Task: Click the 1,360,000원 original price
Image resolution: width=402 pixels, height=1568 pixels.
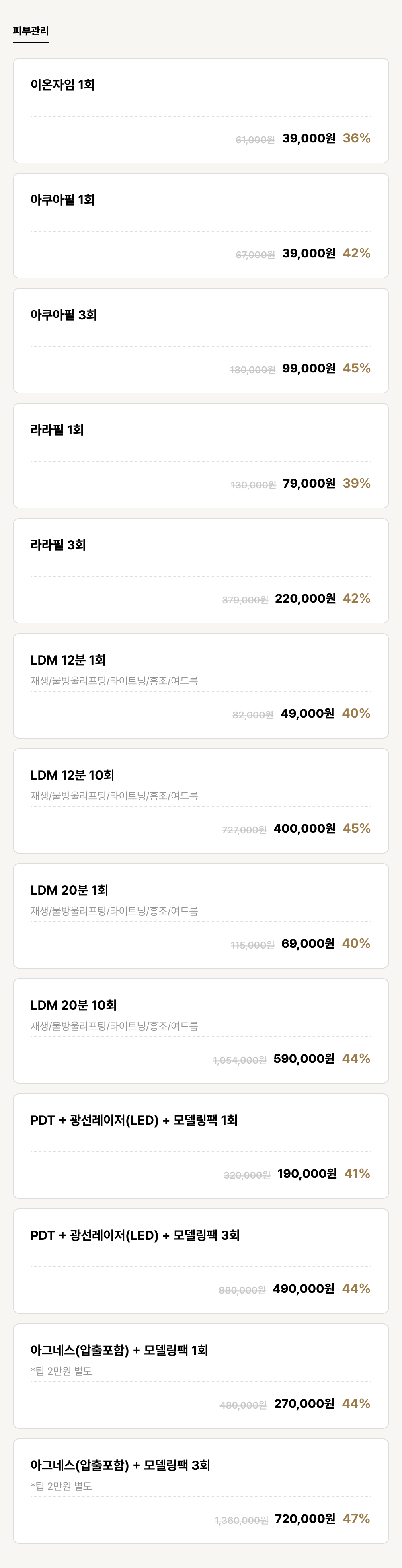Action: tap(242, 1521)
